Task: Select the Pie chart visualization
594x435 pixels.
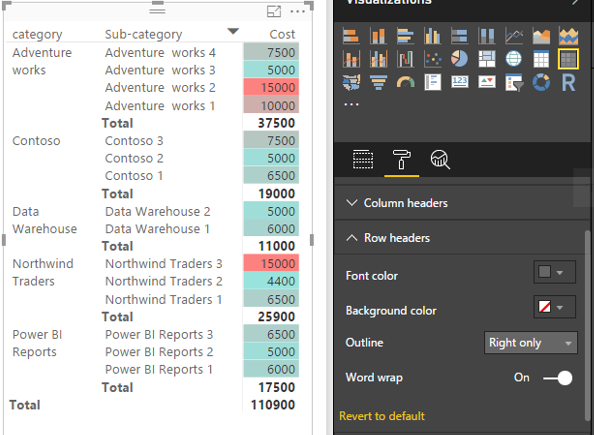Action: point(460,59)
